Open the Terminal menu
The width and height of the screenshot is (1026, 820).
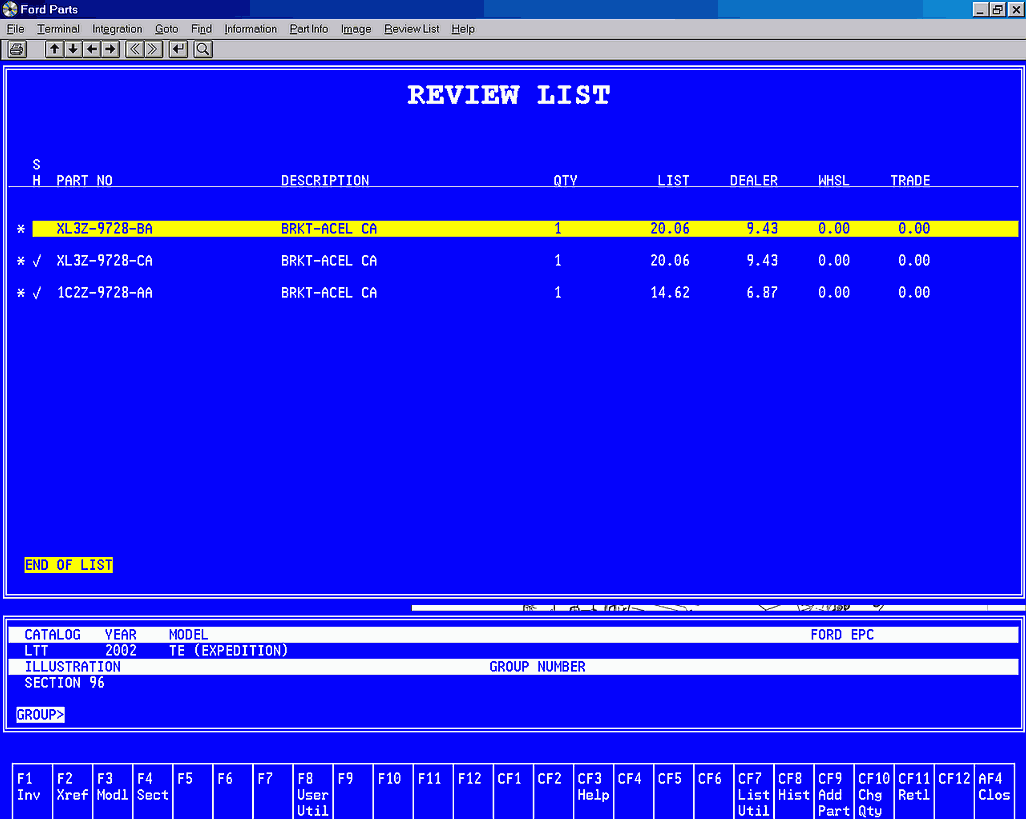click(58, 29)
